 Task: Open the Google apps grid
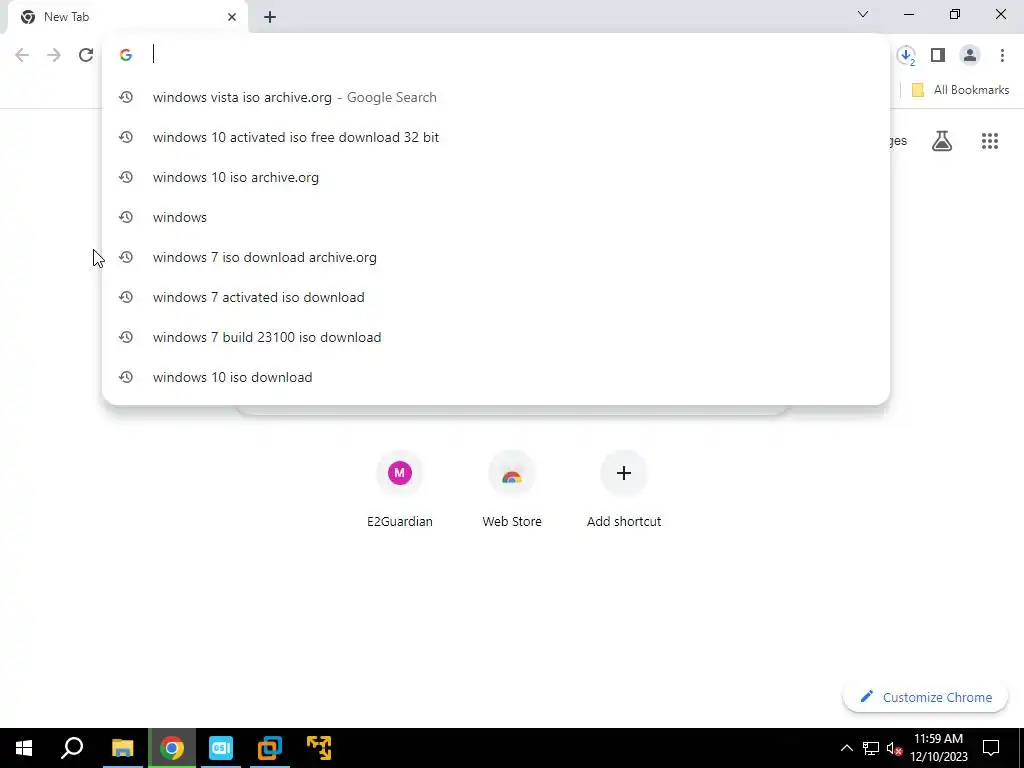click(989, 140)
